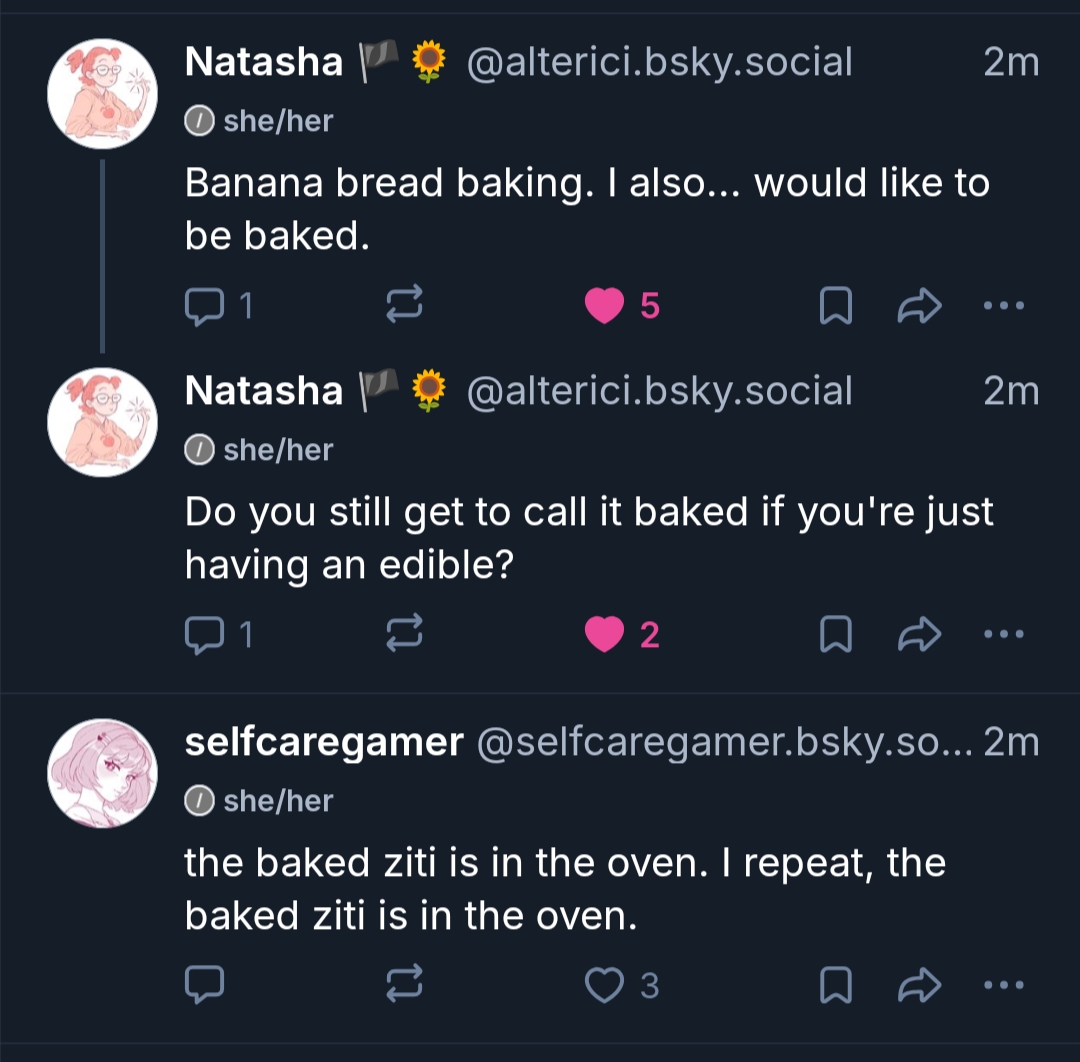Bookmark the banana bread post
This screenshot has width=1080, height=1062.
(835, 306)
